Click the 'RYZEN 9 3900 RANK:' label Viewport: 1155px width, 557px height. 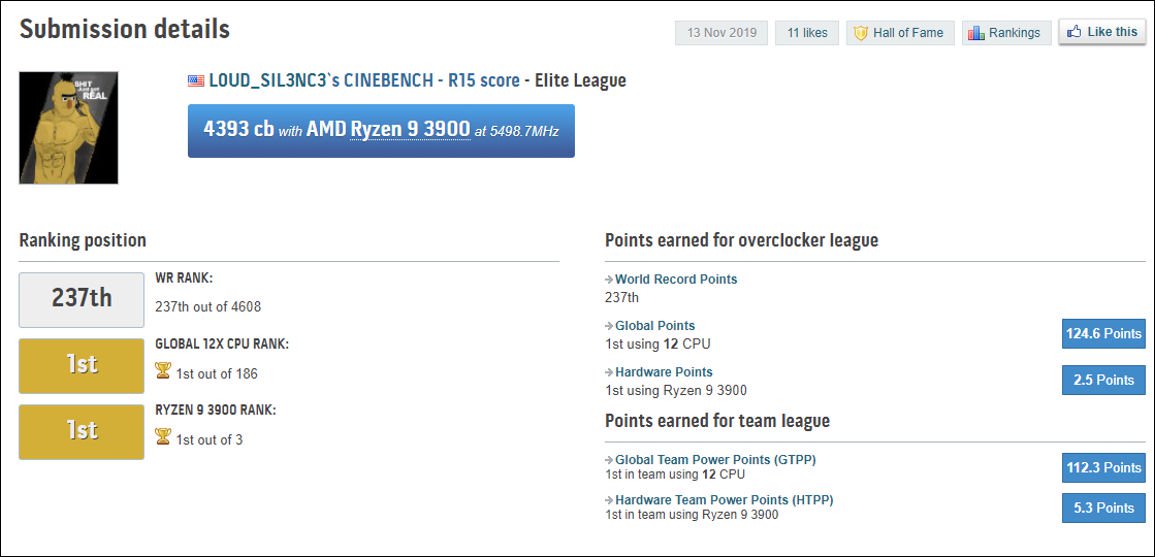pos(216,410)
